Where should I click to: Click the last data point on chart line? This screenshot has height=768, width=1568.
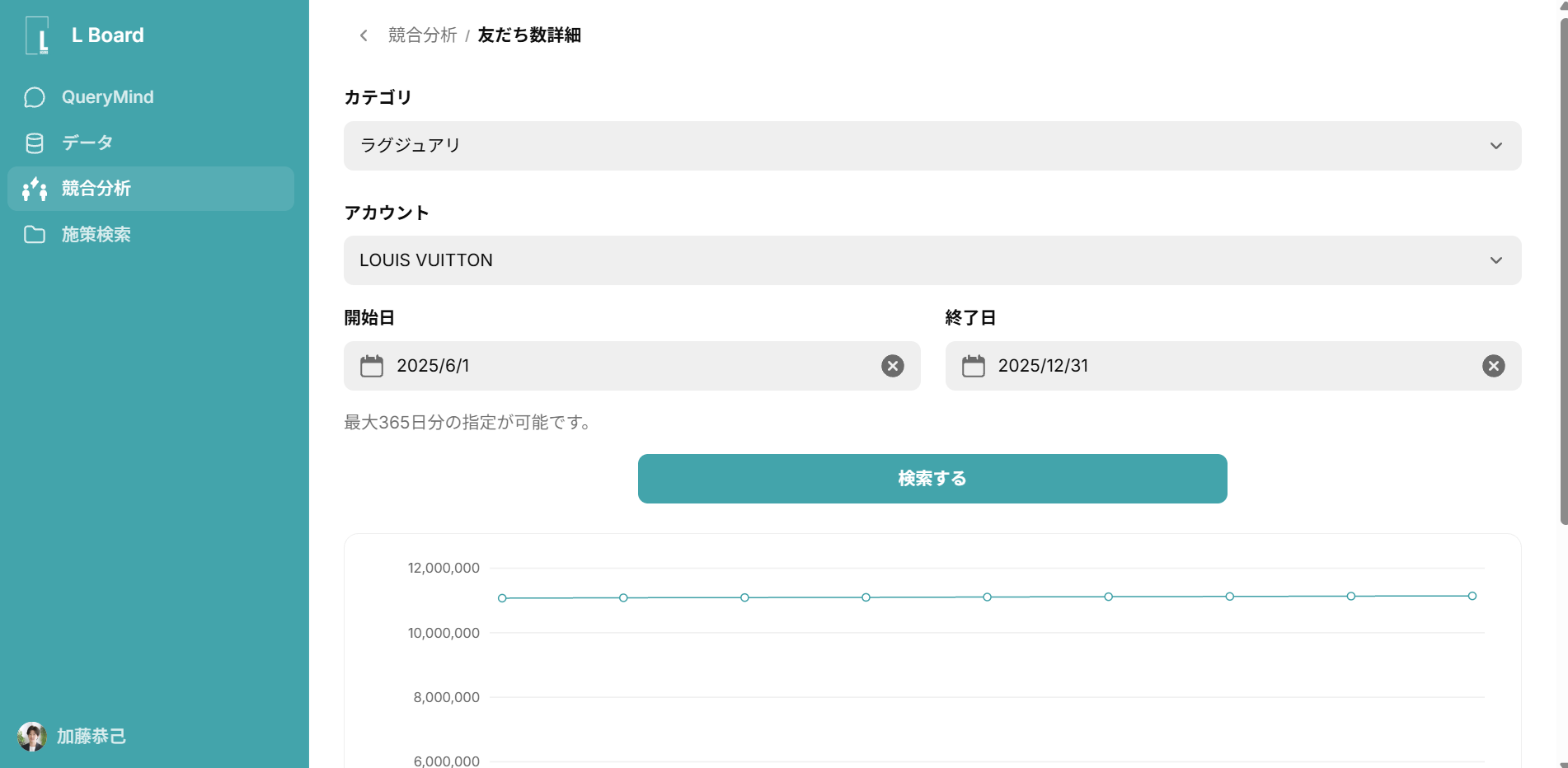tap(1472, 596)
